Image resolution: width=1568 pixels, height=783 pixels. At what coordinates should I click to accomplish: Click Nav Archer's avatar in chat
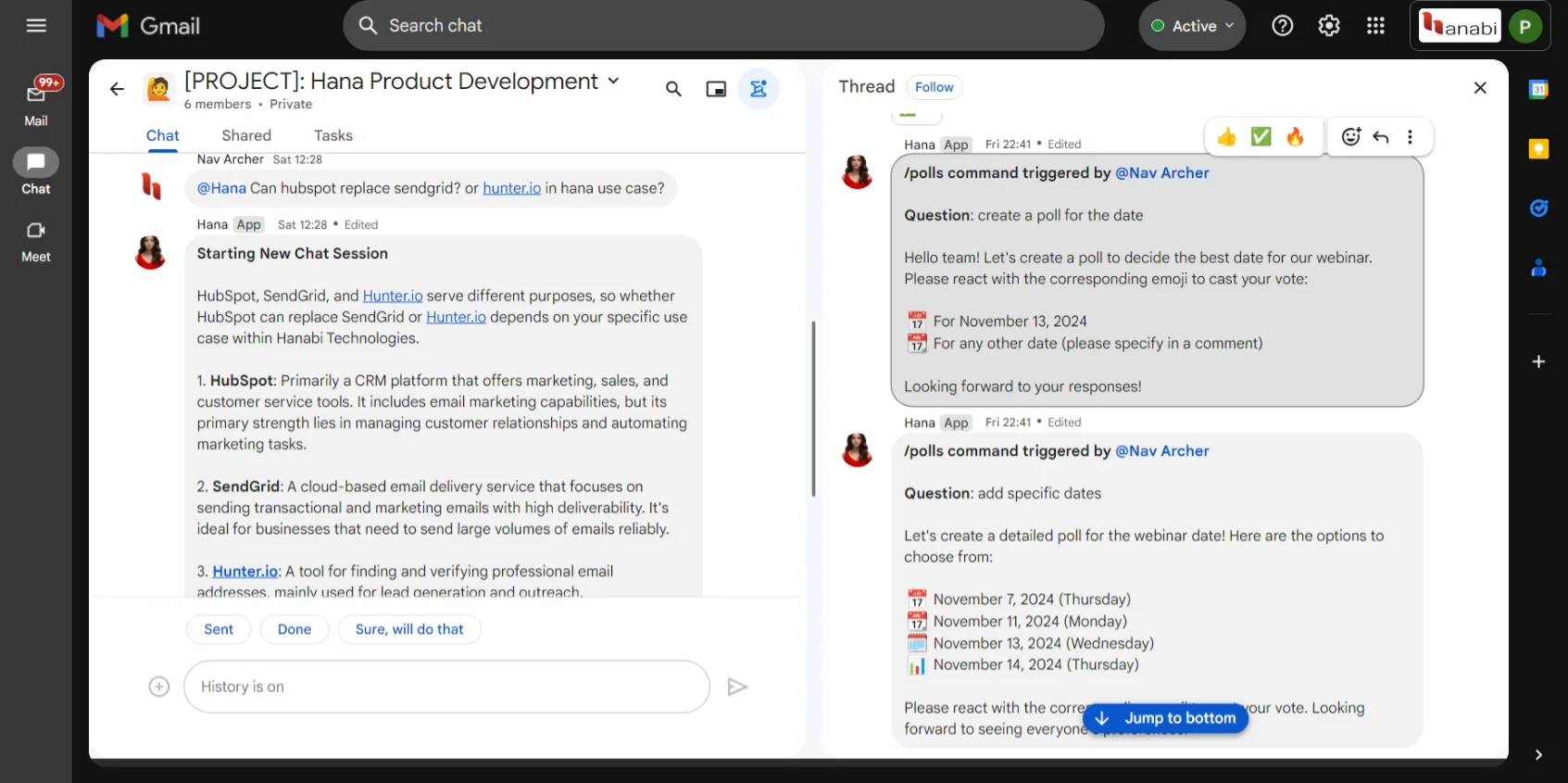tap(151, 185)
